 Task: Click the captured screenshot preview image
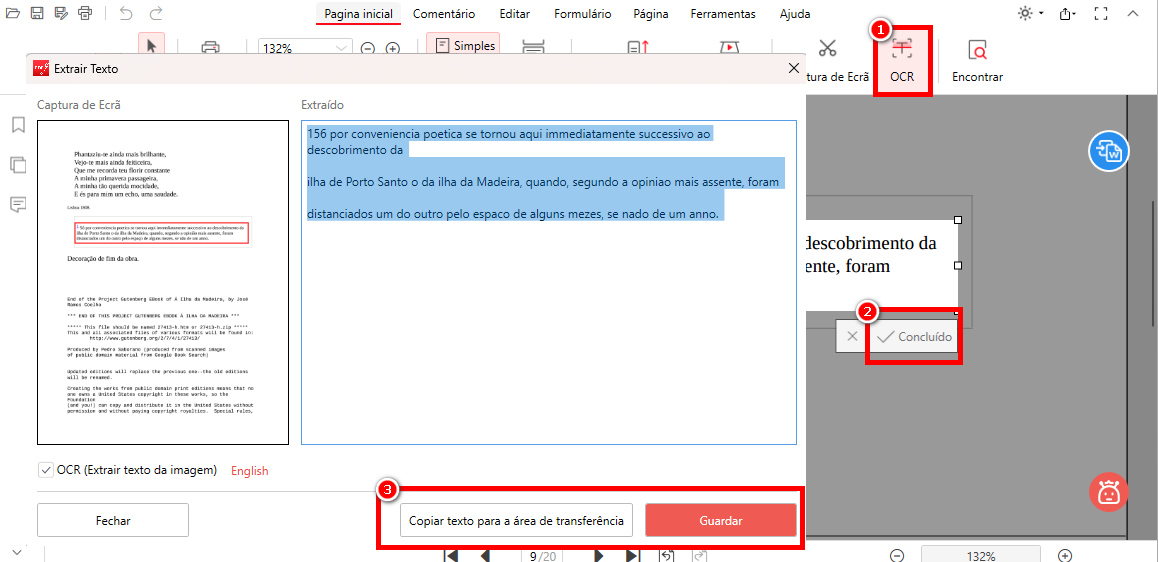(163, 283)
